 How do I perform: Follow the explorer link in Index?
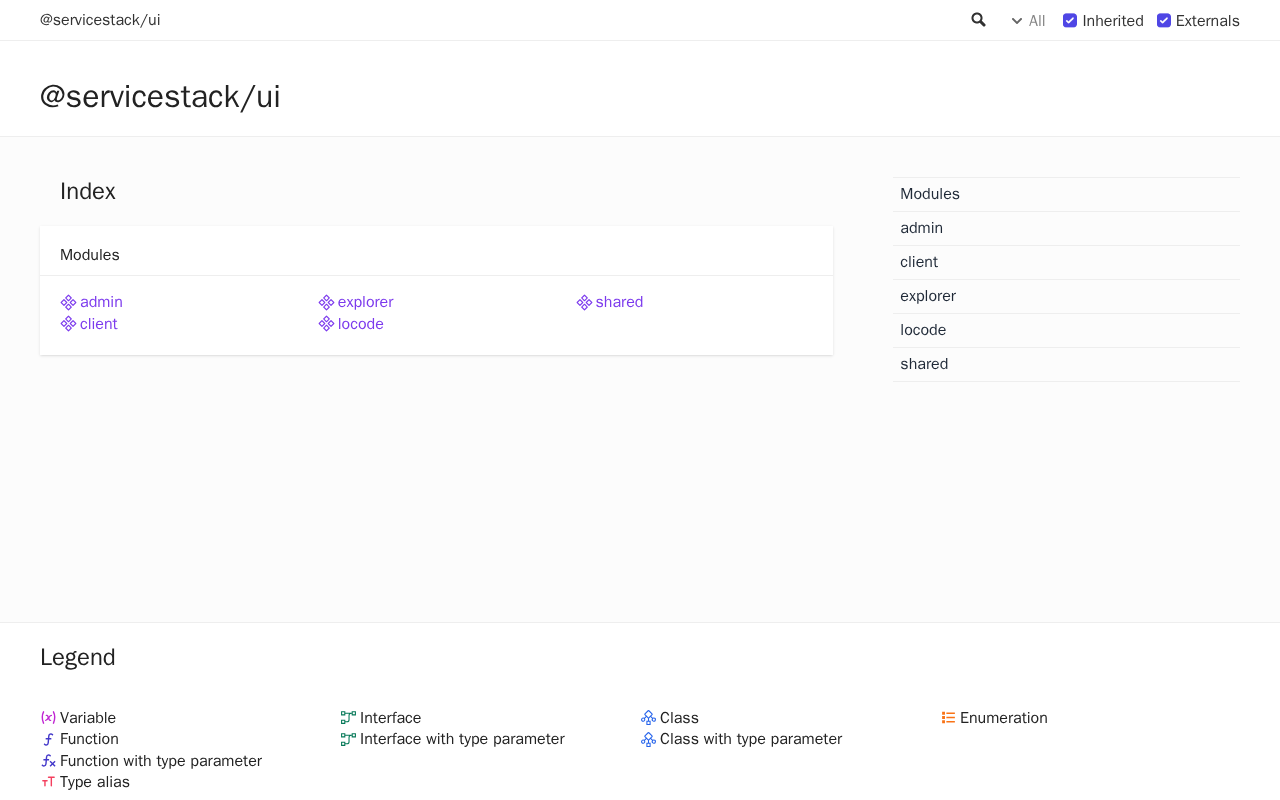[x=365, y=302]
